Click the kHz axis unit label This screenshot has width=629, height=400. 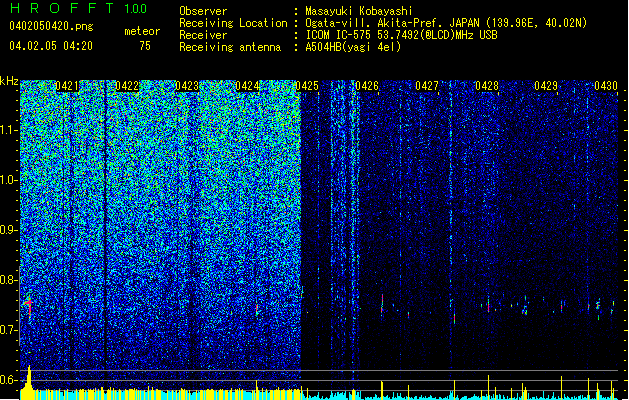9,81
